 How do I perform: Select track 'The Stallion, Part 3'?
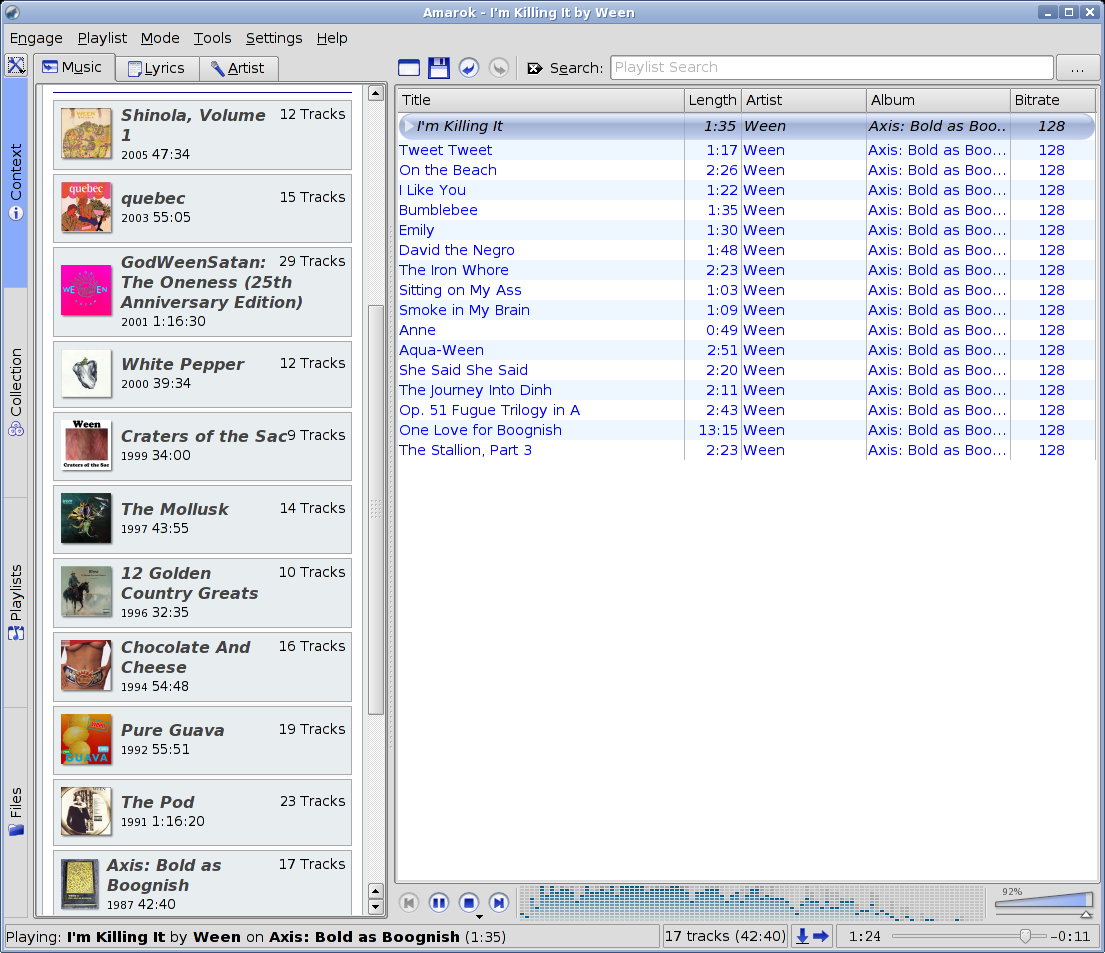[746, 450]
